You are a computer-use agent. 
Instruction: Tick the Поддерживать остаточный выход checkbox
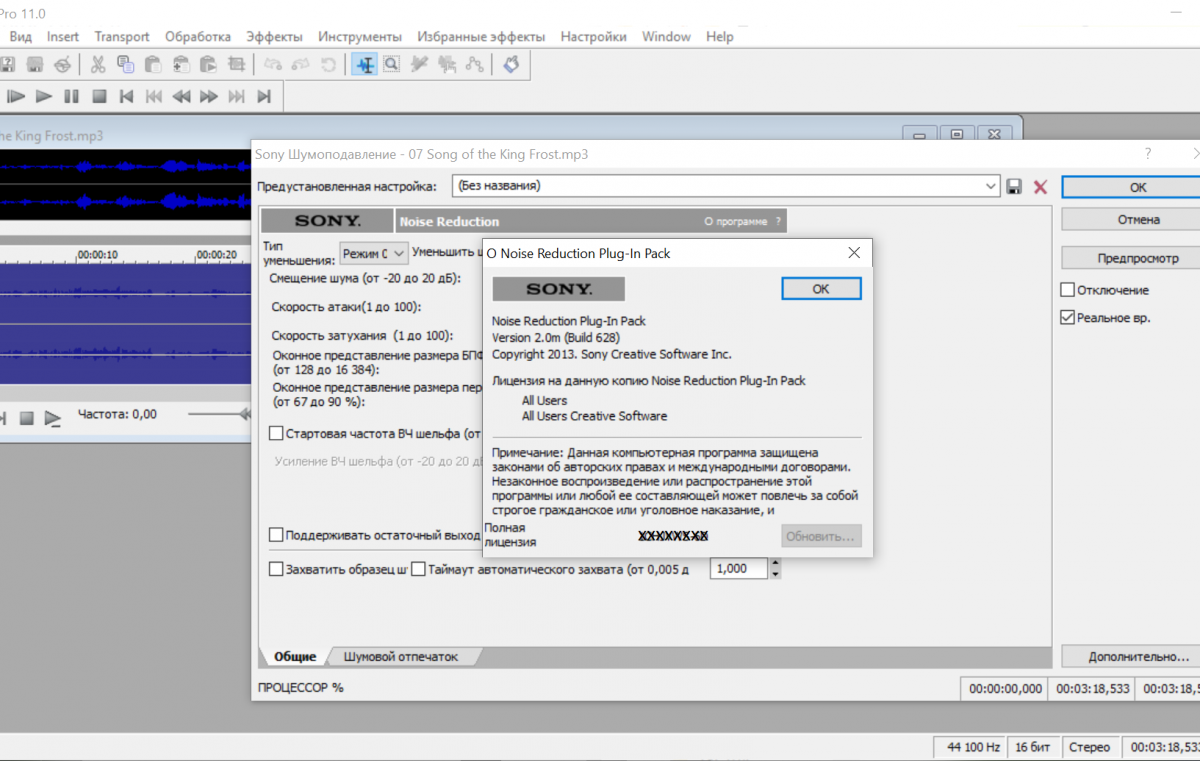(276, 535)
